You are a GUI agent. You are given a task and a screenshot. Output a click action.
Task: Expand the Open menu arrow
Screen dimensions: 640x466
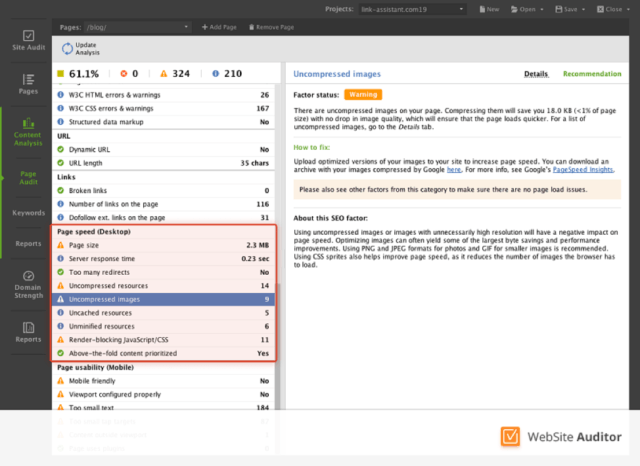point(542,9)
